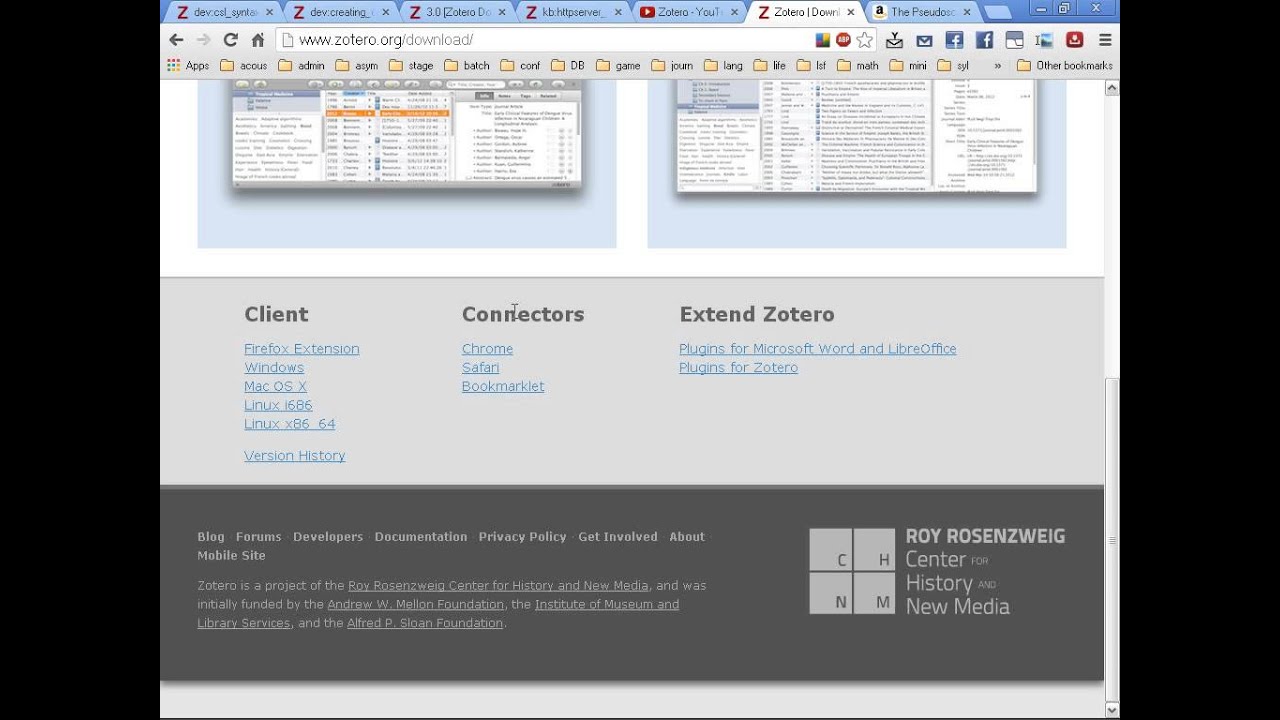Open the Plugins for Zotero link

click(x=738, y=368)
